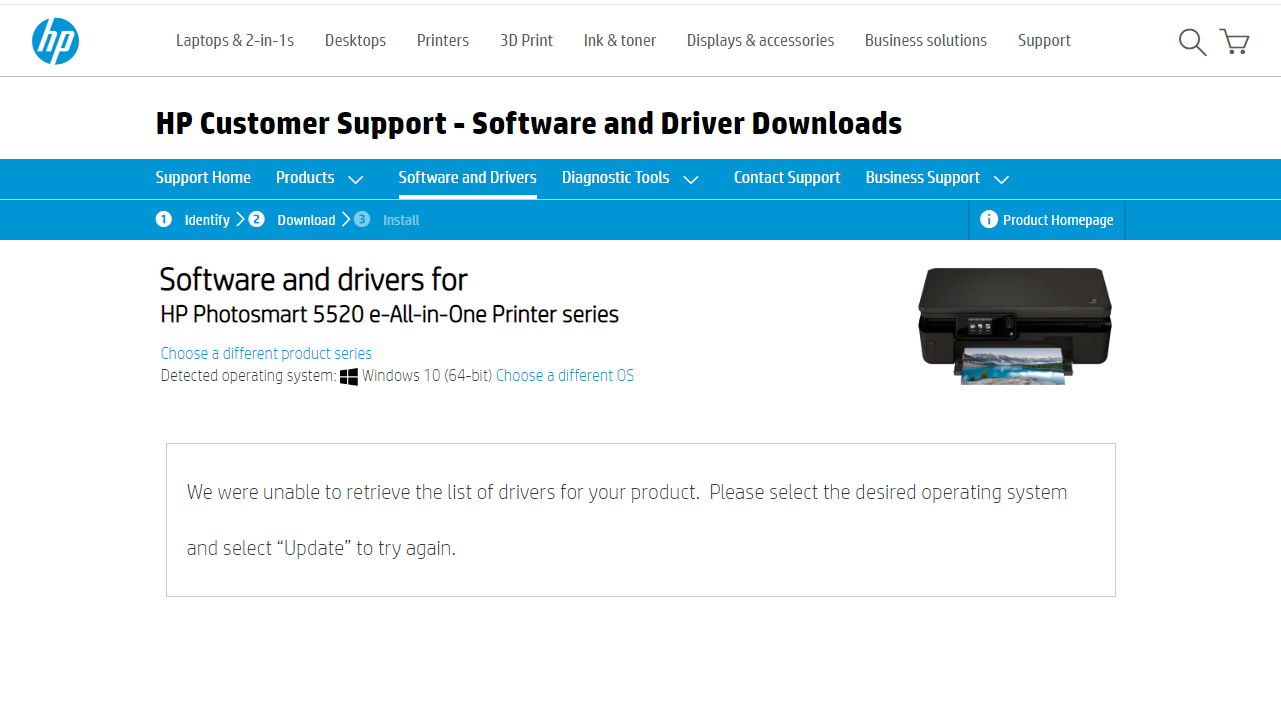Select the Software and Drivers tab
This screenshot has width=1281, height=710.
coord(467,177)
